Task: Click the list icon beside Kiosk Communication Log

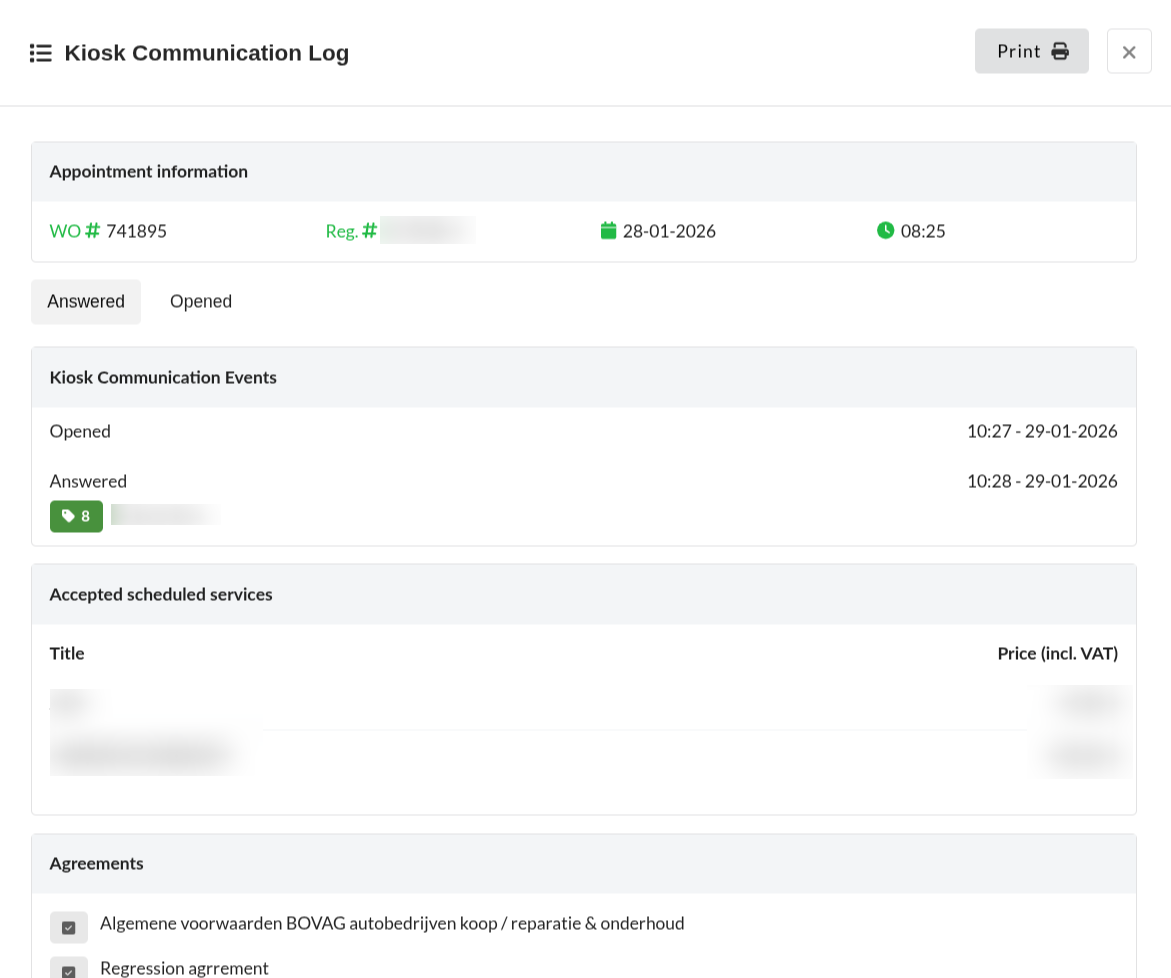Action: [40, 53]
